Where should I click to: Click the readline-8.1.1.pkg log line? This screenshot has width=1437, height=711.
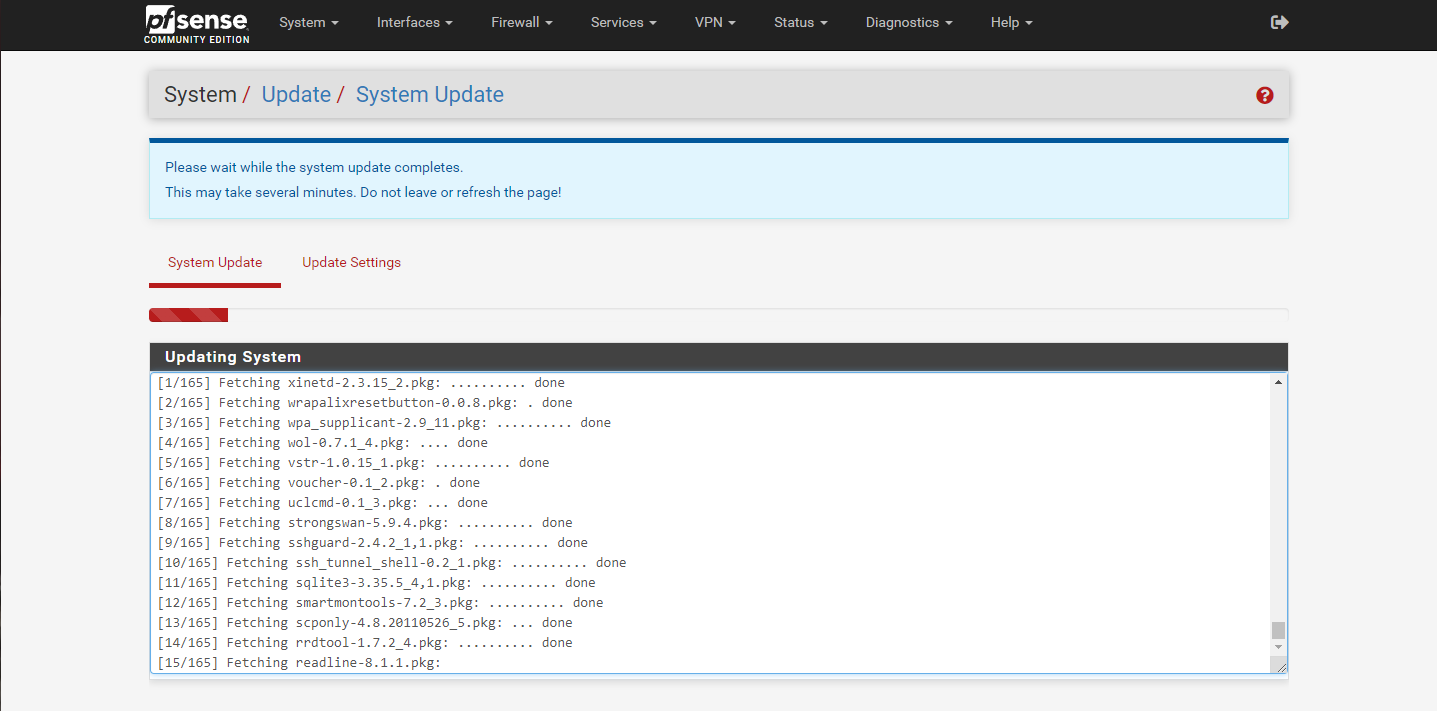299,663
